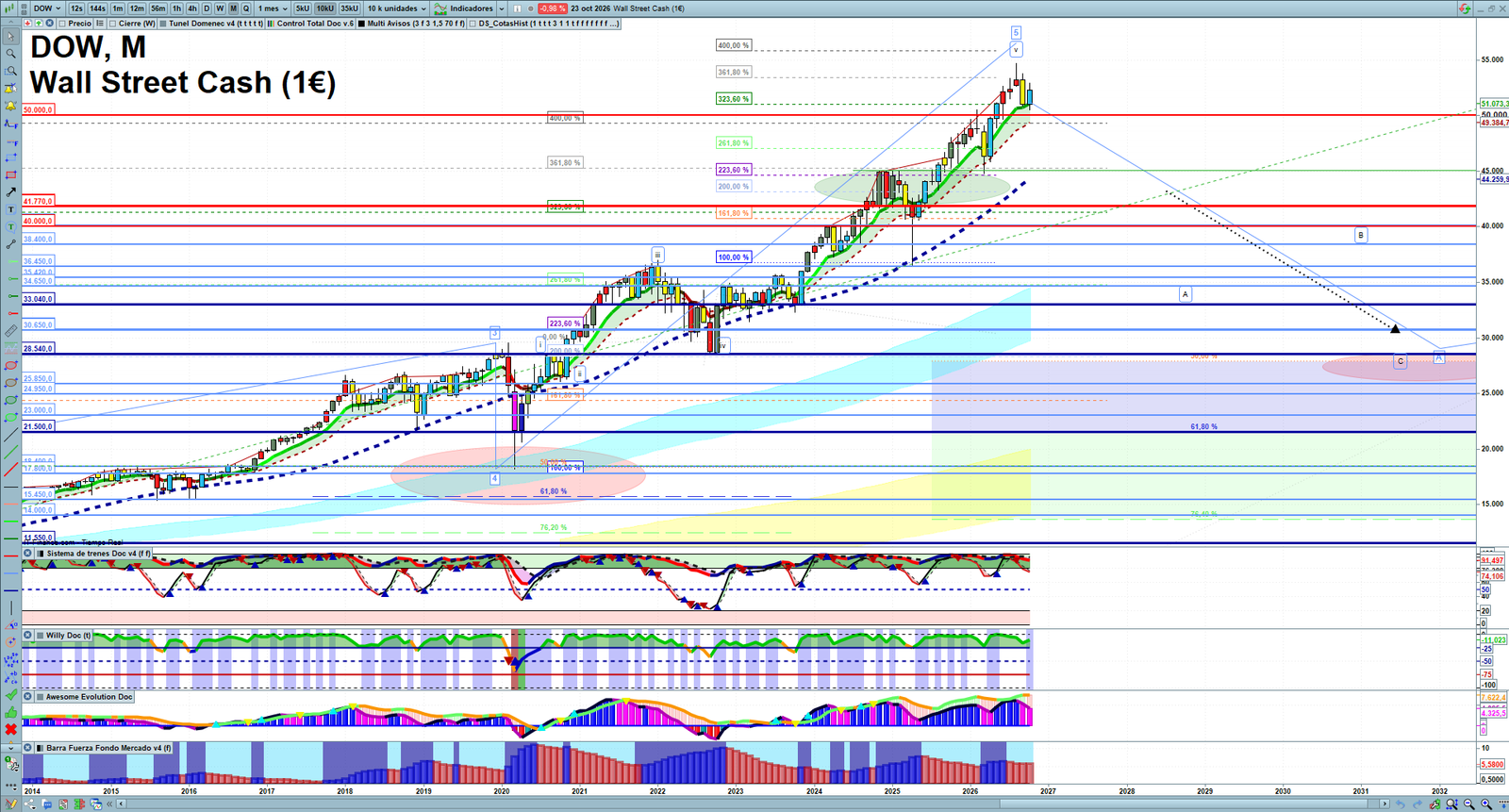Select the magnifier zoom tool
1509x812 pixels.
pos(10,54)
